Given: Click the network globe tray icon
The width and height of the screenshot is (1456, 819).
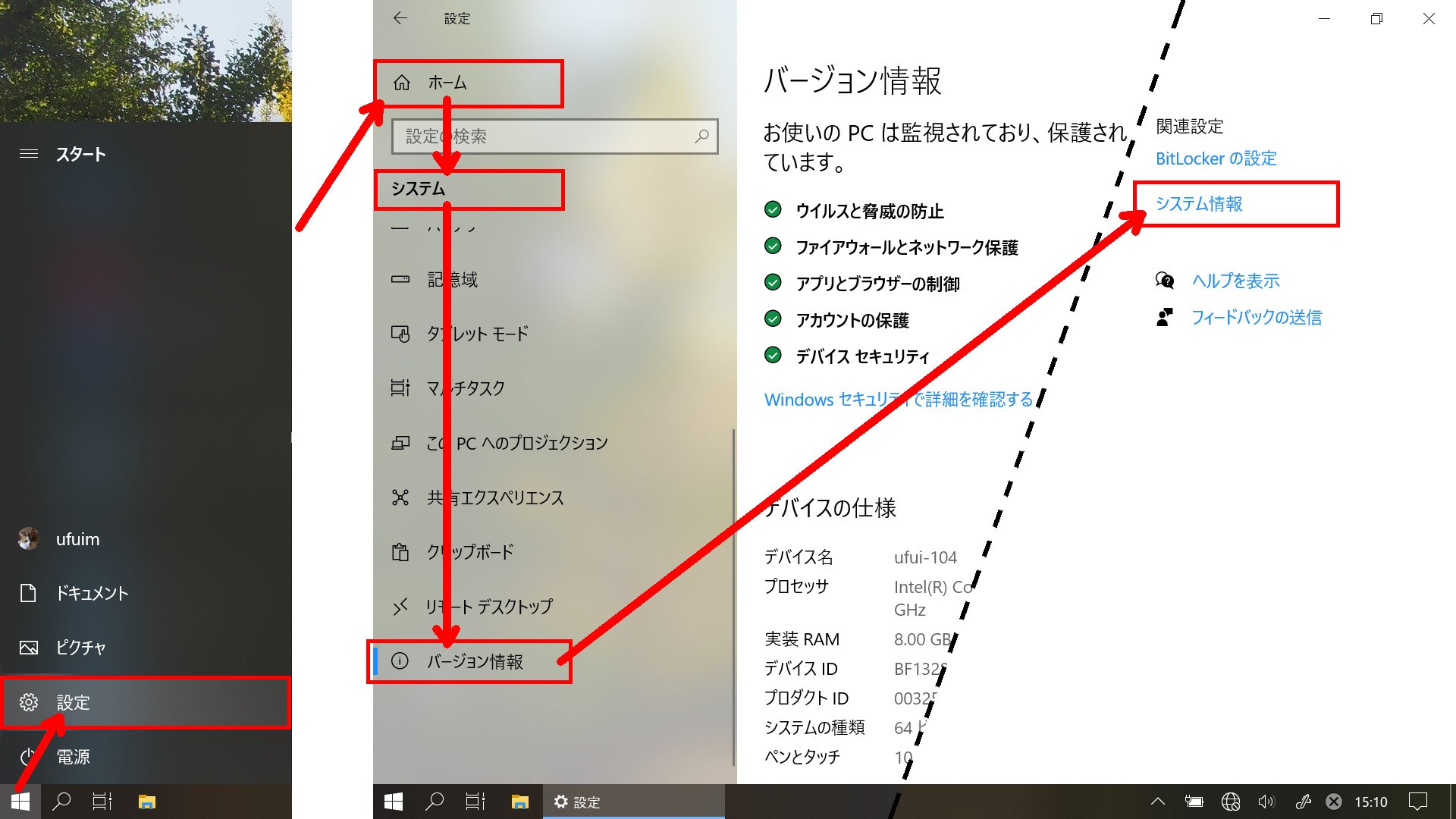Looking at the screenshot, I should pos(1231,802).
